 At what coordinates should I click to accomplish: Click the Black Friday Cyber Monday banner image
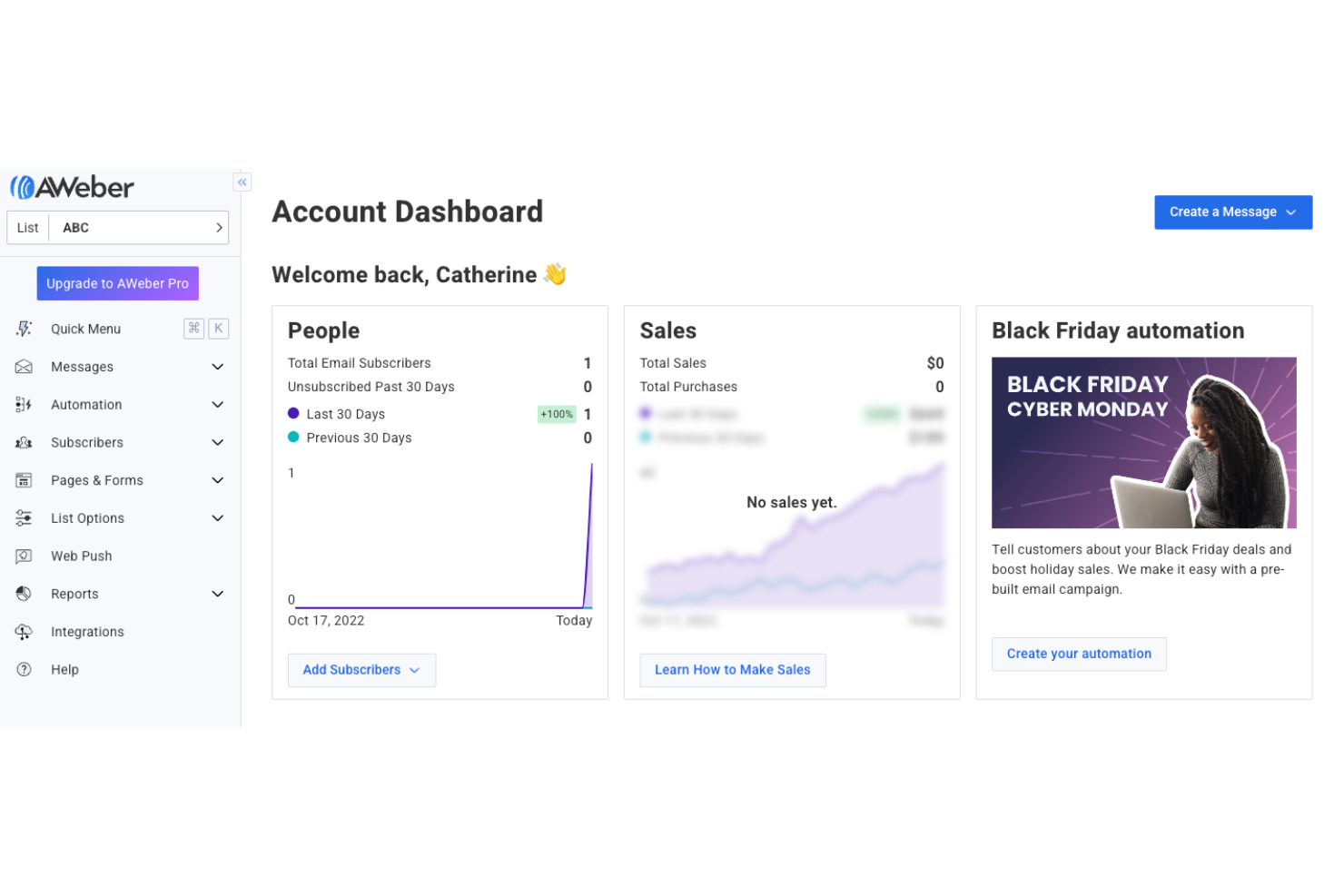tap(1143, 442)
